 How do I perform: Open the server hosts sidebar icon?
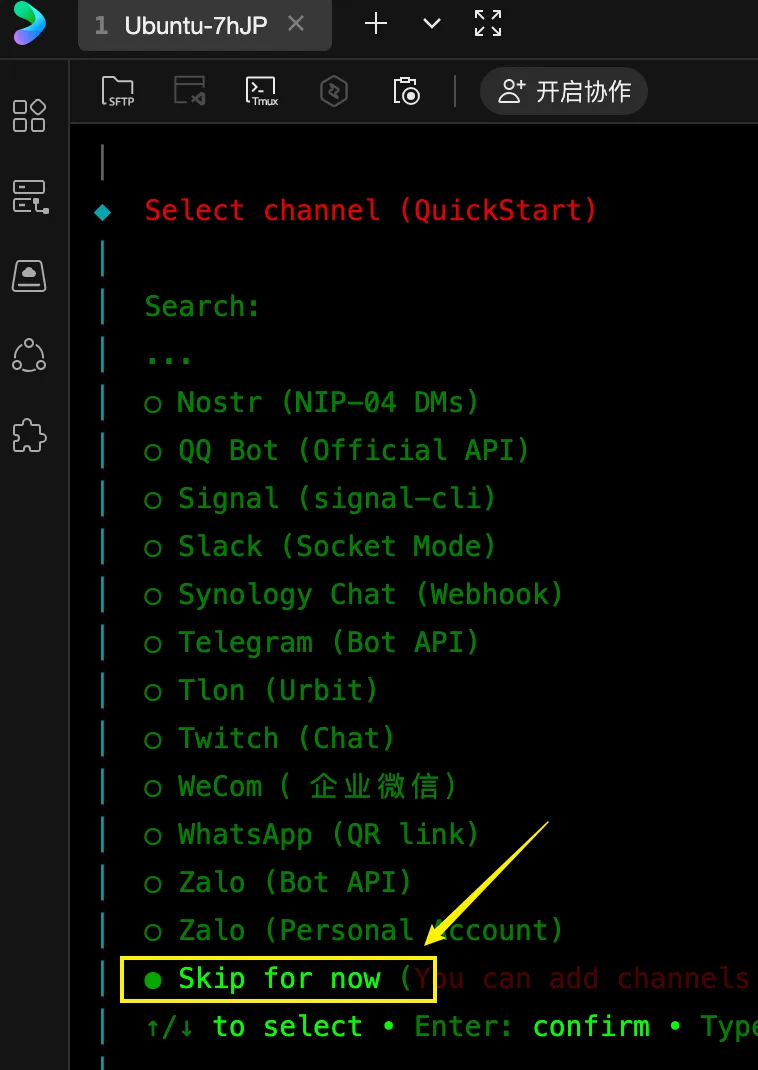[29, 196]
